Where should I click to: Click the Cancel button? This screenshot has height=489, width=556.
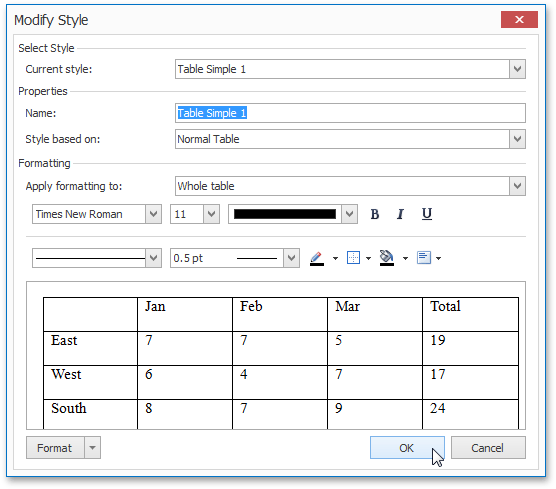[488, 448]
